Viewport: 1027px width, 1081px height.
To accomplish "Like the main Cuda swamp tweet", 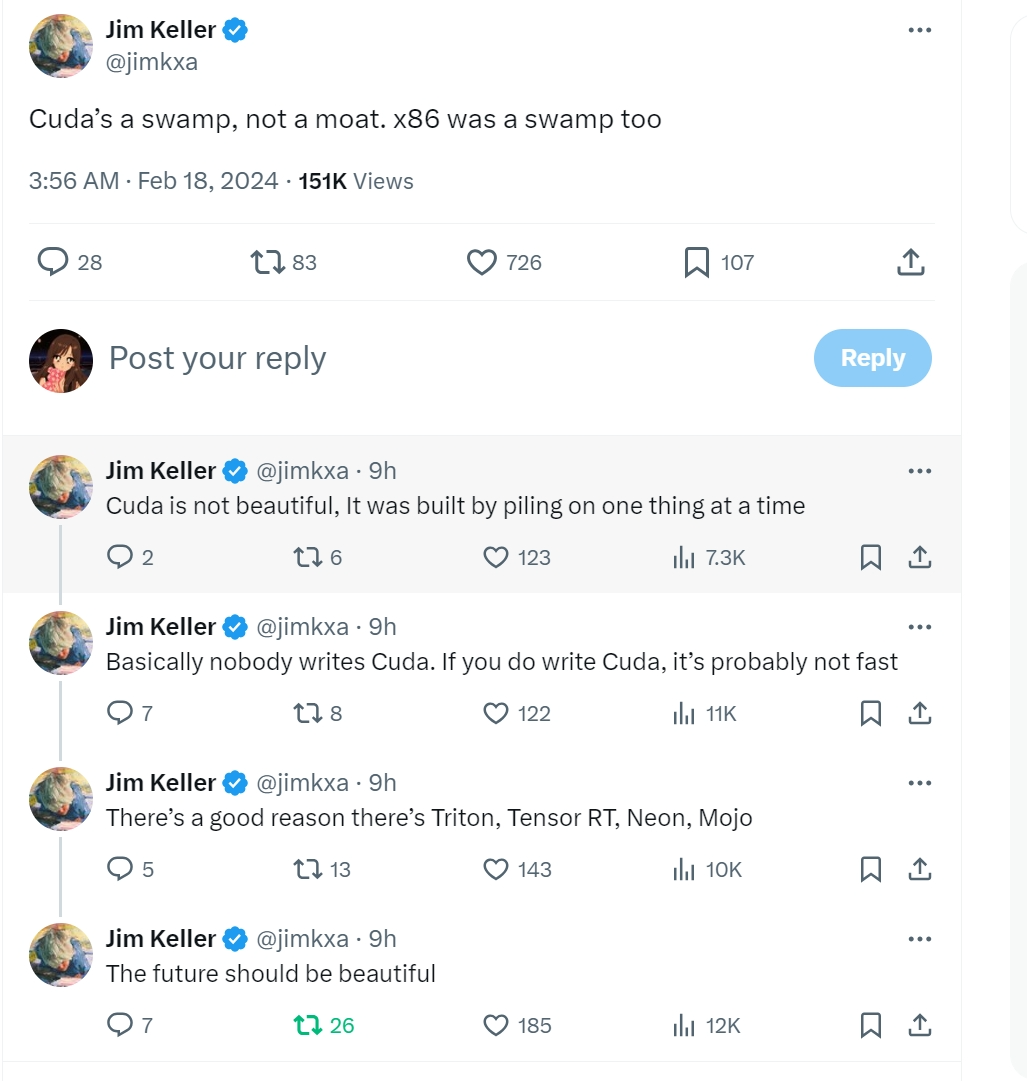I will coord(482,263).
